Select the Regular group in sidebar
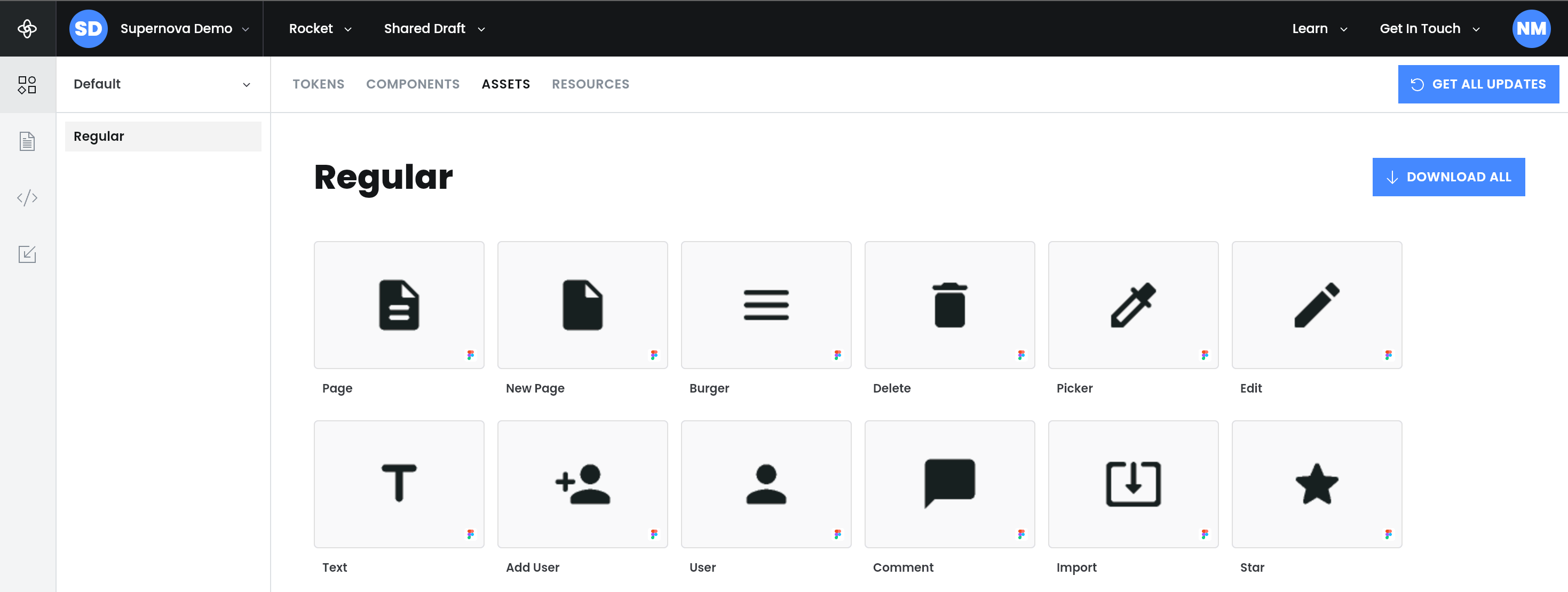This screenshot has width=1568, height=592. pyautogui.click(x=163, y=137)
